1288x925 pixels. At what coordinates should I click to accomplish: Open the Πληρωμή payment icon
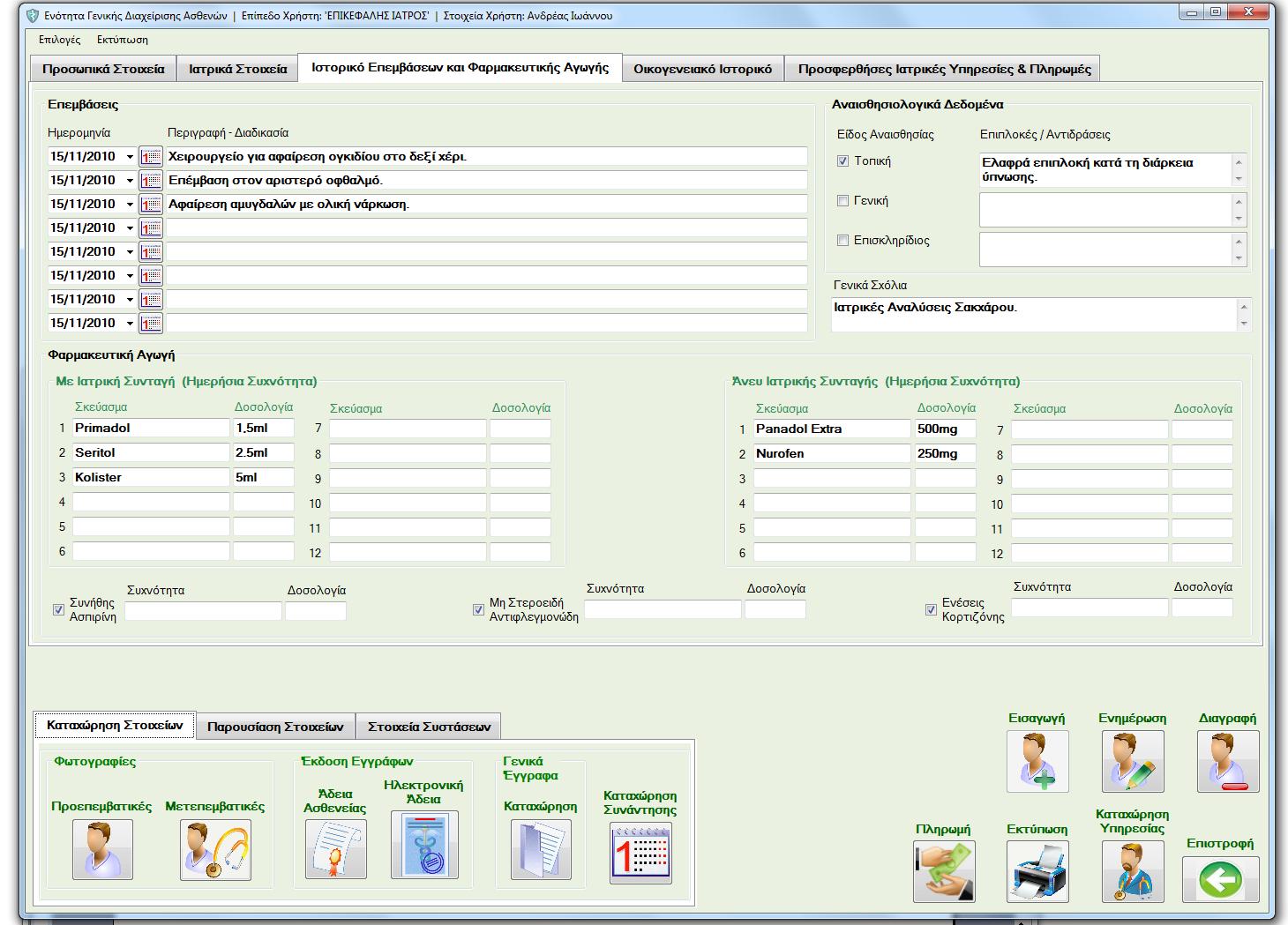click(944, 871)
